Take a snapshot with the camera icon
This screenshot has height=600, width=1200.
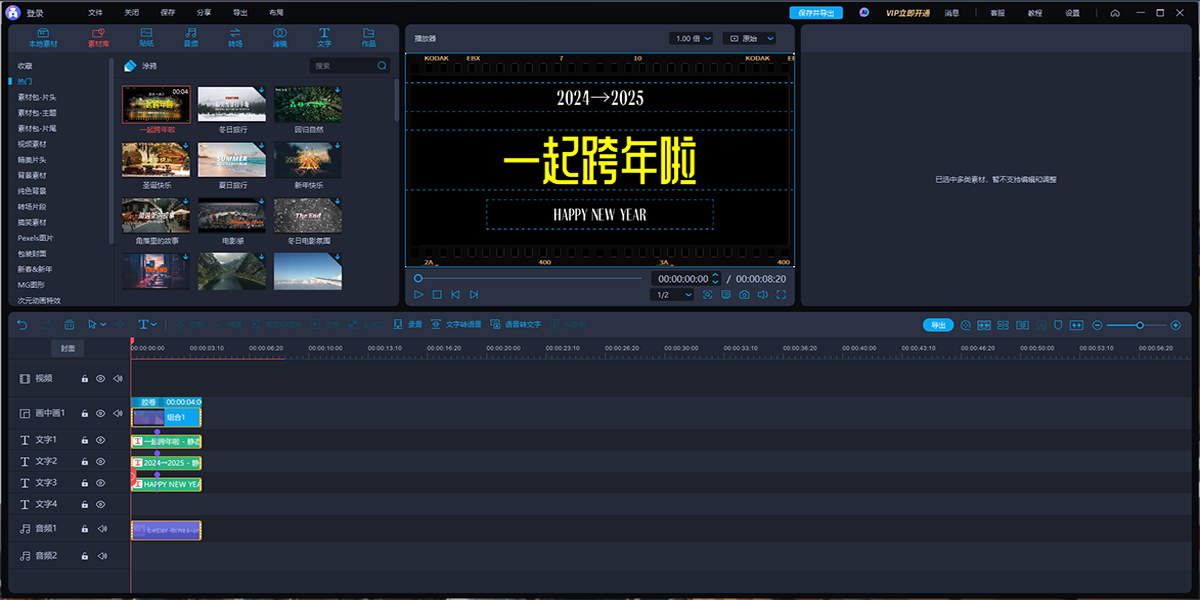(x=743, y=295)
